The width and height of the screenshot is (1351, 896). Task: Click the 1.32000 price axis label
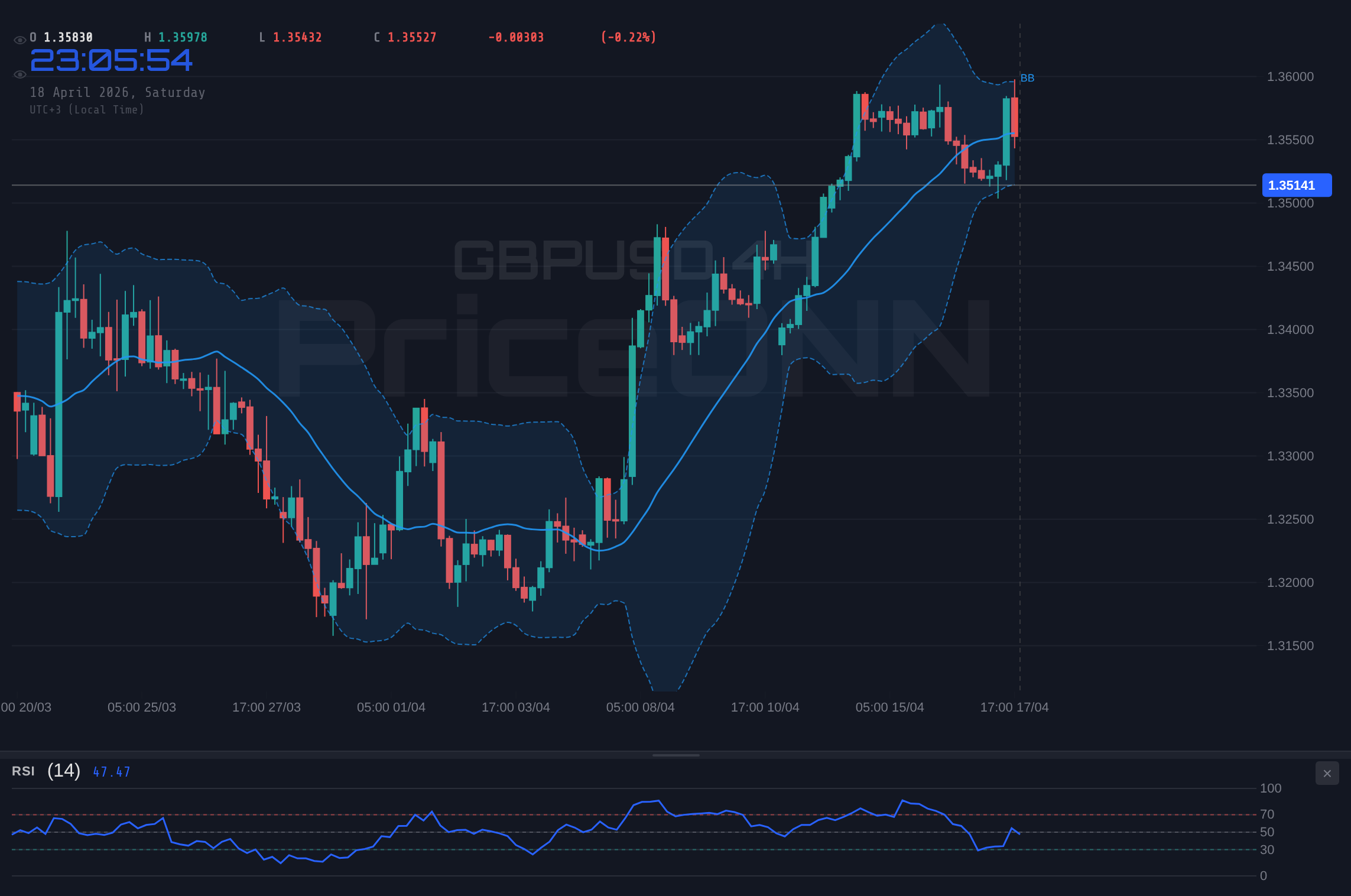pyautogui.click(x=1290, y=583)
